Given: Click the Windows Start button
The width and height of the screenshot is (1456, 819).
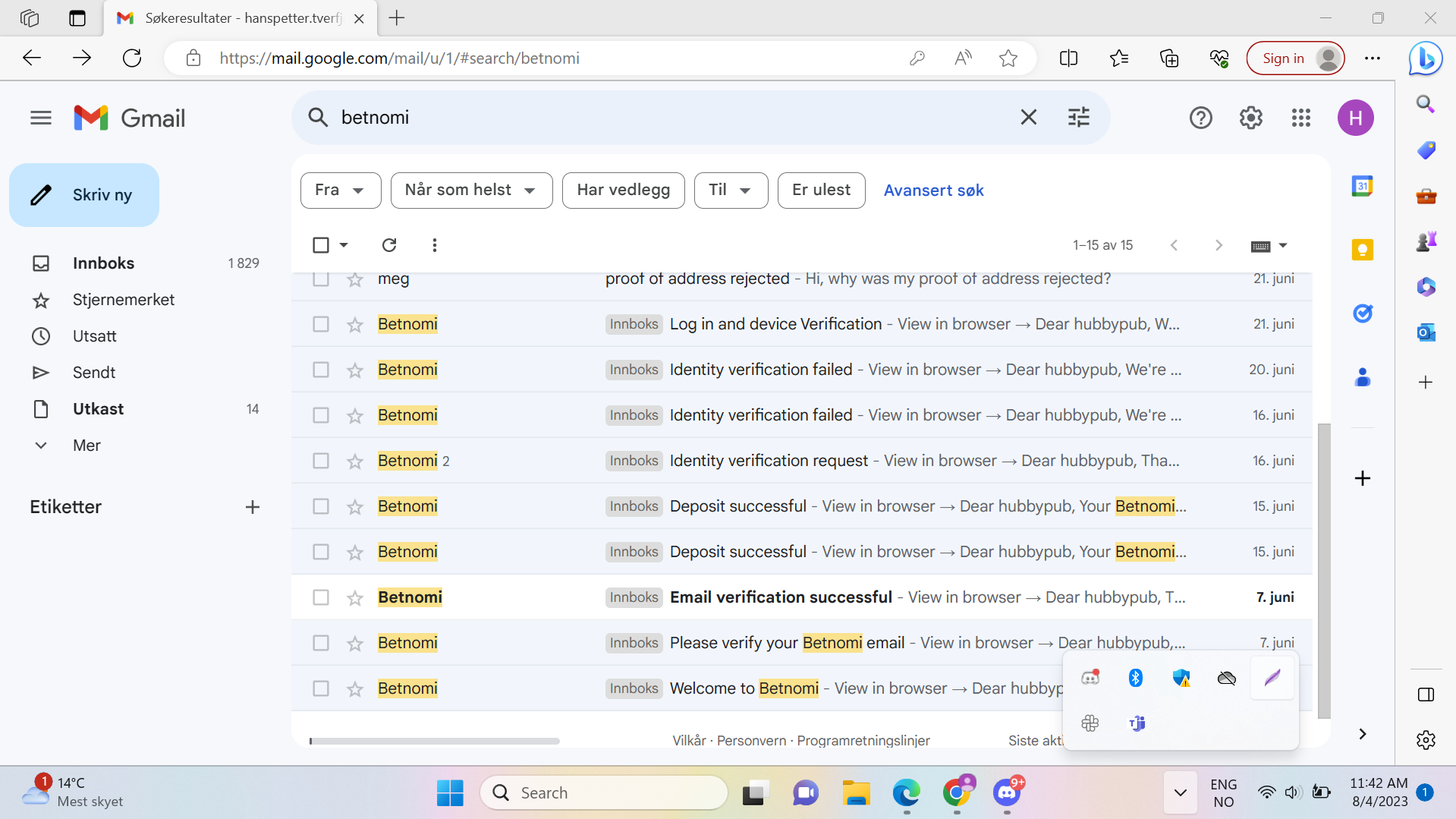Looking at the screenshot, I should (450, 793).
